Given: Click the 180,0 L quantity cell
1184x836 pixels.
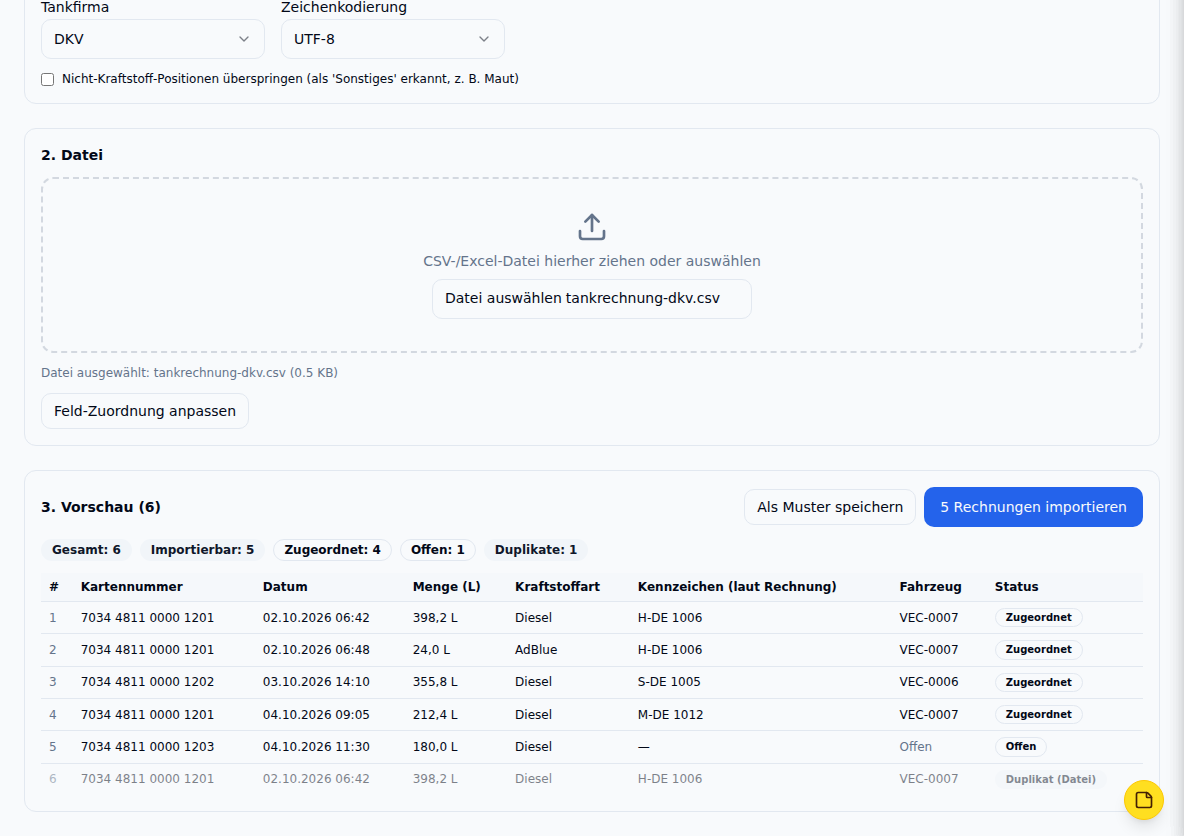Looking at the screenshot, I should [435, 746].
